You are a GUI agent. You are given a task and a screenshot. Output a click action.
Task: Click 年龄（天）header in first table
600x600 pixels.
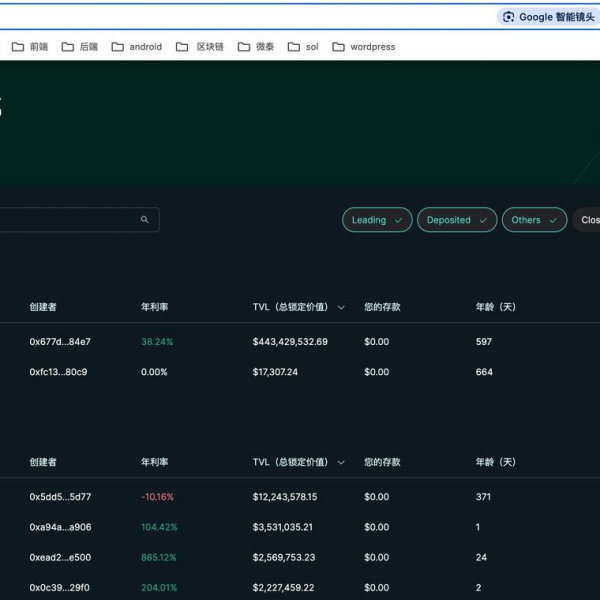(496, 307)
